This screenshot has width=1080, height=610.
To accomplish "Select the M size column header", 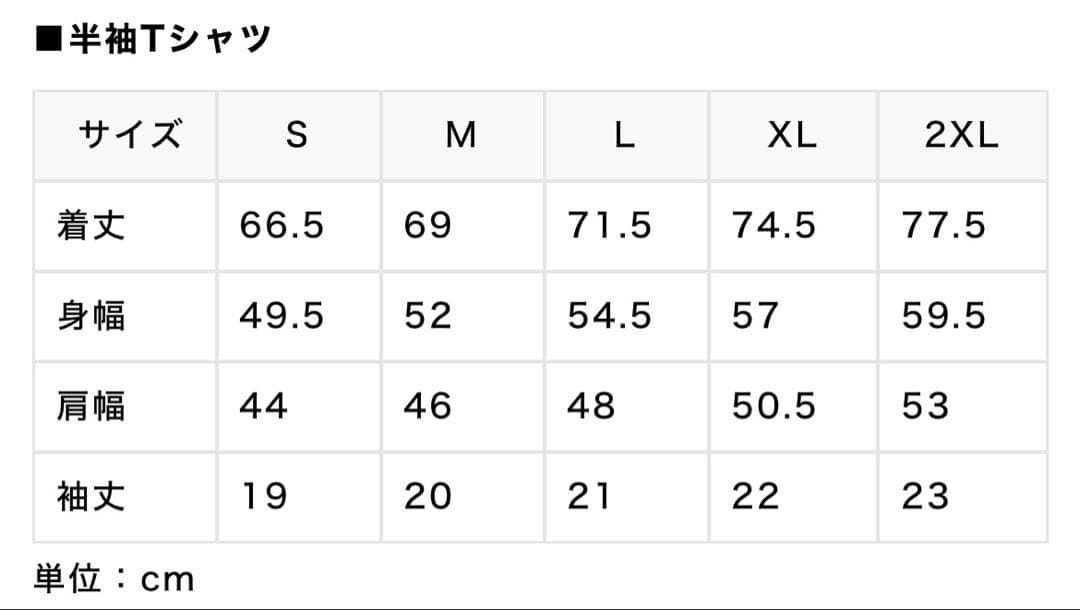I will pos(461,136).
